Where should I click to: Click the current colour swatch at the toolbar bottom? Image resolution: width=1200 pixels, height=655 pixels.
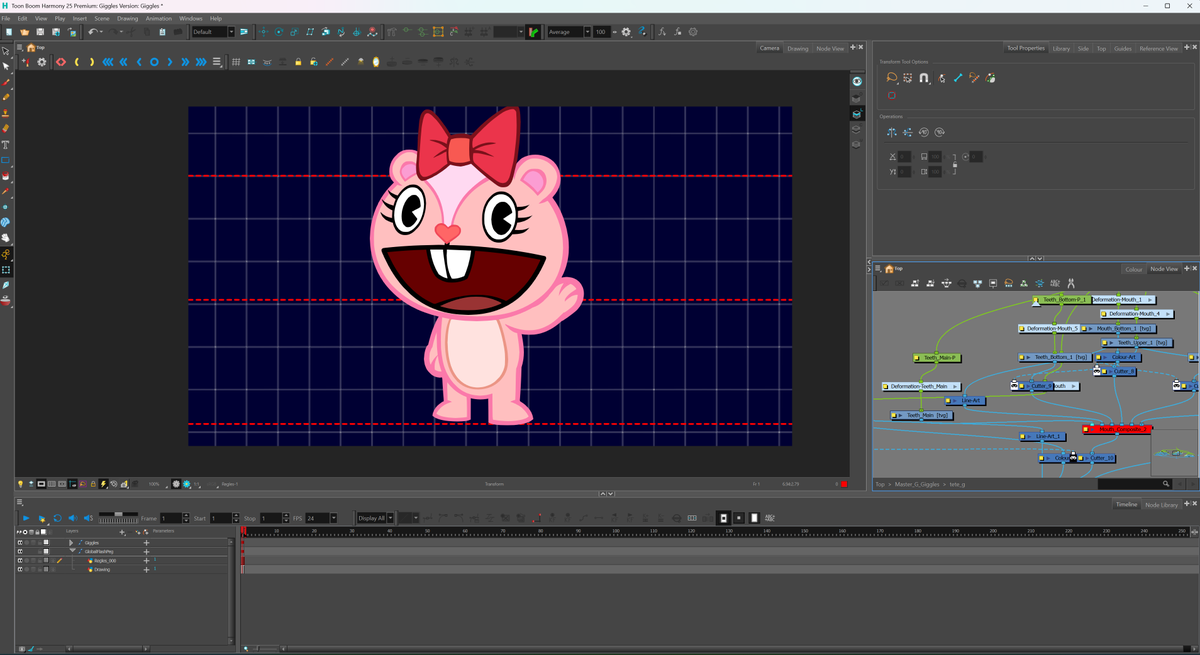click(x=5, y=301)
